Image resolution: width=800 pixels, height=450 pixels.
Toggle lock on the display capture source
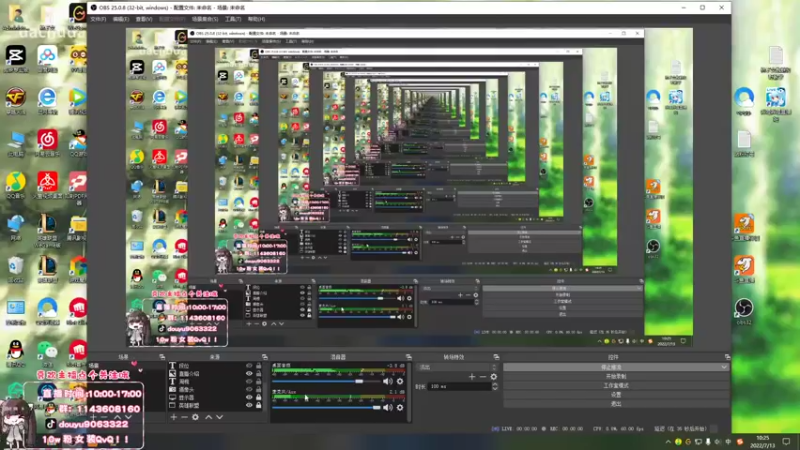coord(259,397)
